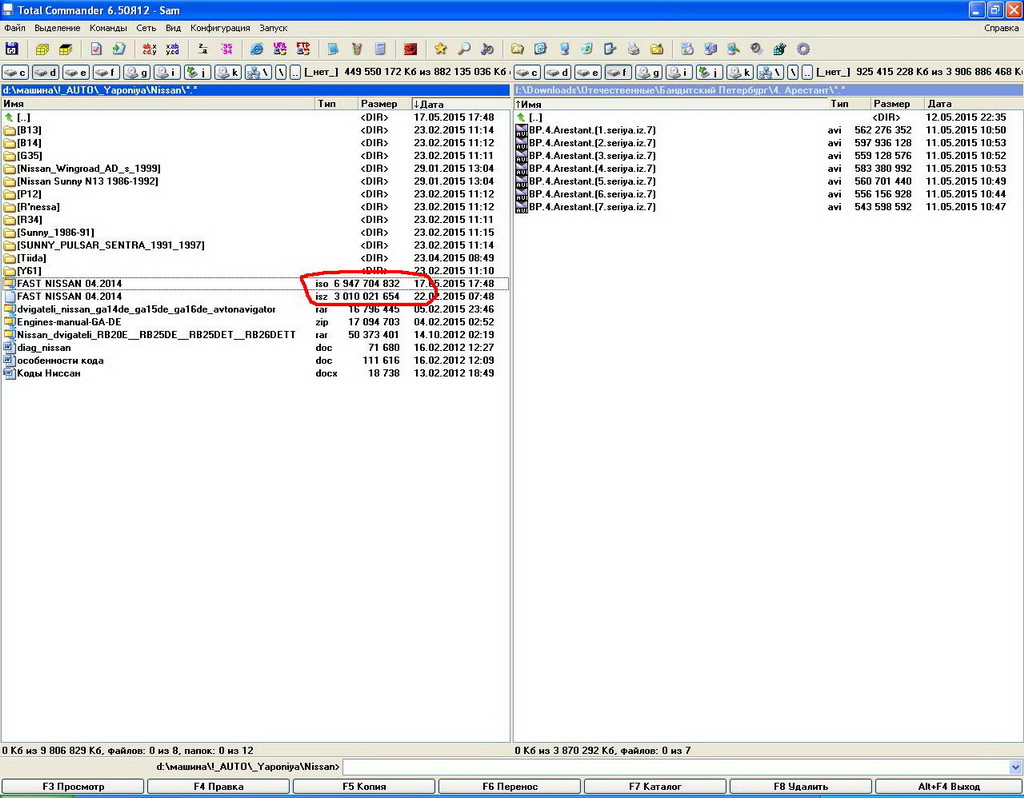1024x798 pixels.
Task: Click the gear icon in the toolbar
Action: point(802,49)
